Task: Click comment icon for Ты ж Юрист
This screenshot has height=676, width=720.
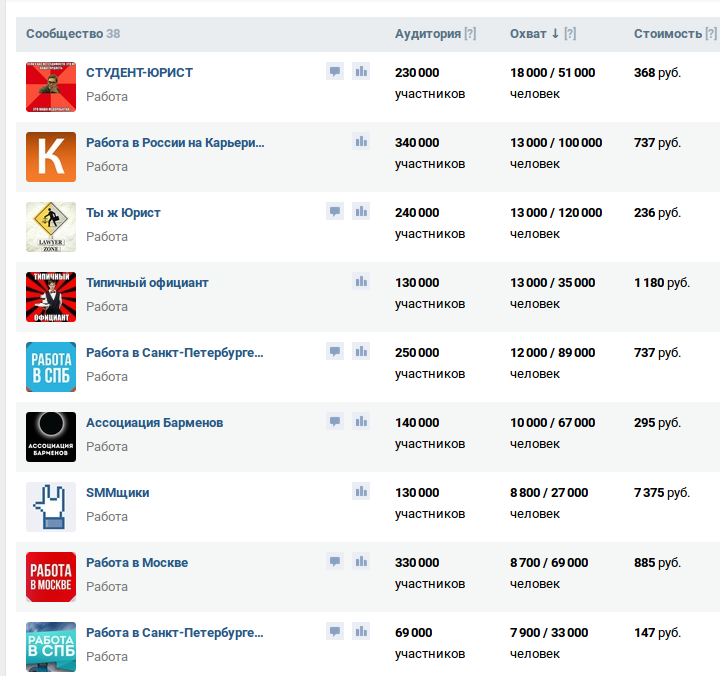Action: pyautogui.click(x=335, y=211)
